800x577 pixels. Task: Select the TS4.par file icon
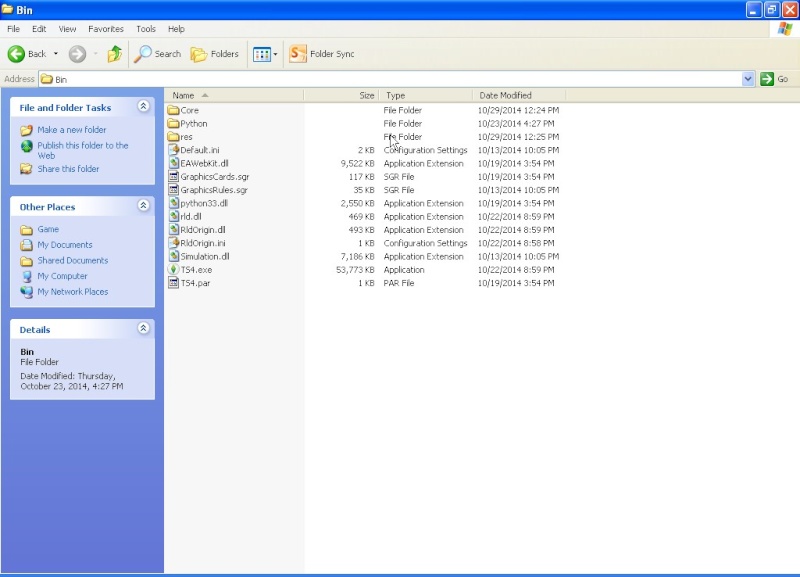[x=173, y=283]
